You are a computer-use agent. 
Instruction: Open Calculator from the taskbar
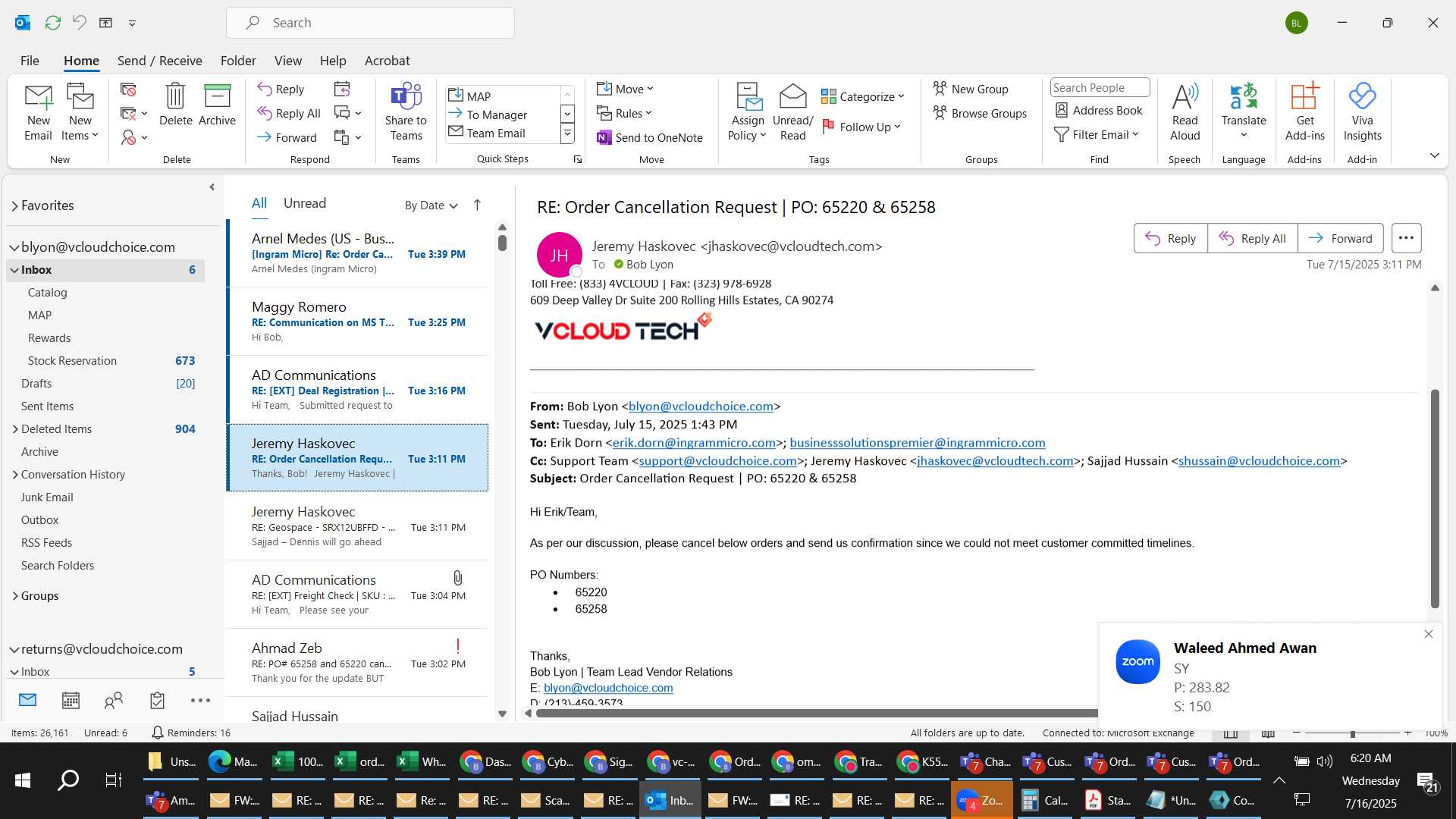pyautogui.click(x=1044, y=800)
